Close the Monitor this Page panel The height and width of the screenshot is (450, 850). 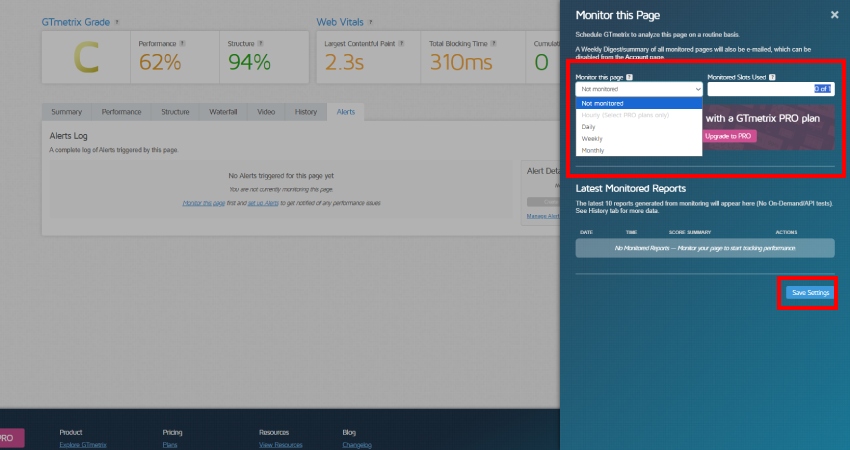(834, 15)
